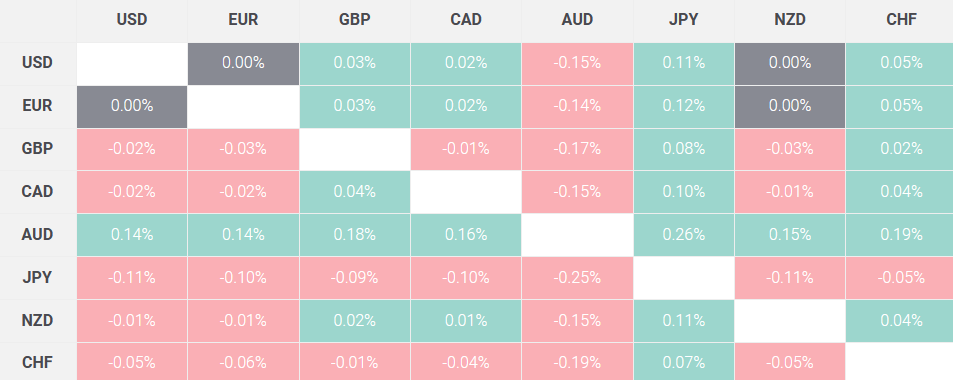Screen dimensions: 953x380
Task: Select the EUR versus JPY 0.12% cell
Action: [x=684, y=106]
